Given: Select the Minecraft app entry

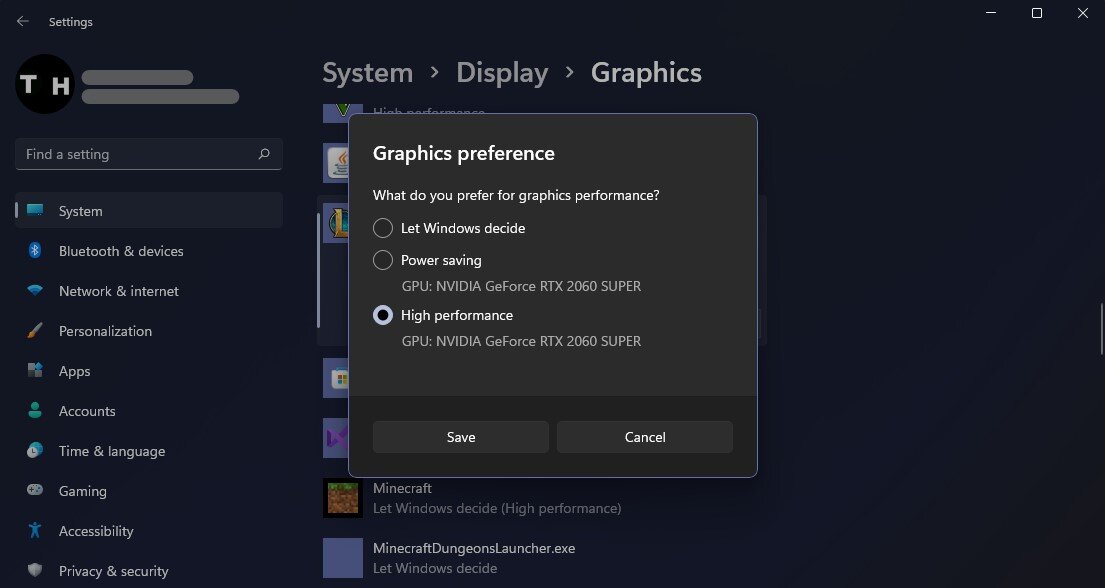Looking at the screenshot, I should [544, 498].
